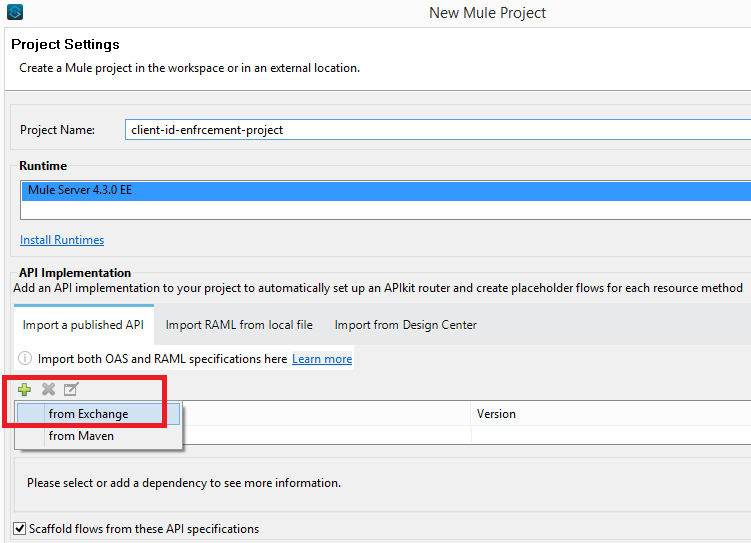
Task: Follow the Learn more link
Action: pyautogui.click(x=322, y=359)
